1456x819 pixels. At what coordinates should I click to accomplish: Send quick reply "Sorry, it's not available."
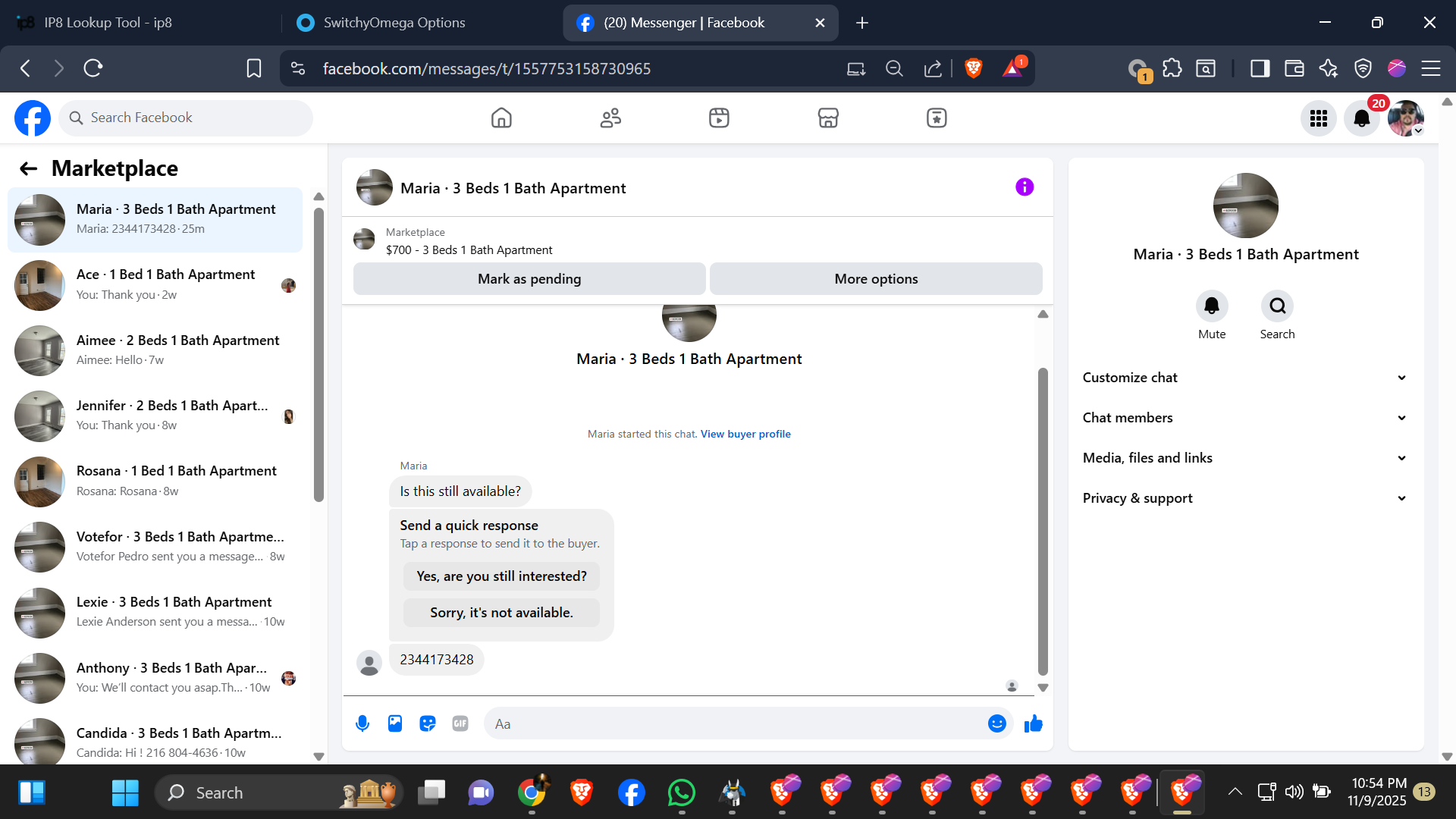point(501,613)
